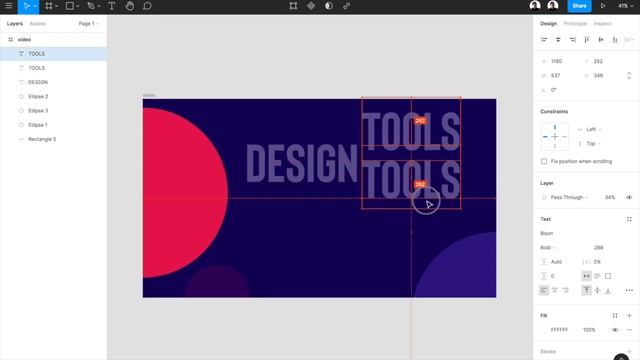640x360 pixels.
Task: Align selection to bottom
Action: (x=615, y=40)
